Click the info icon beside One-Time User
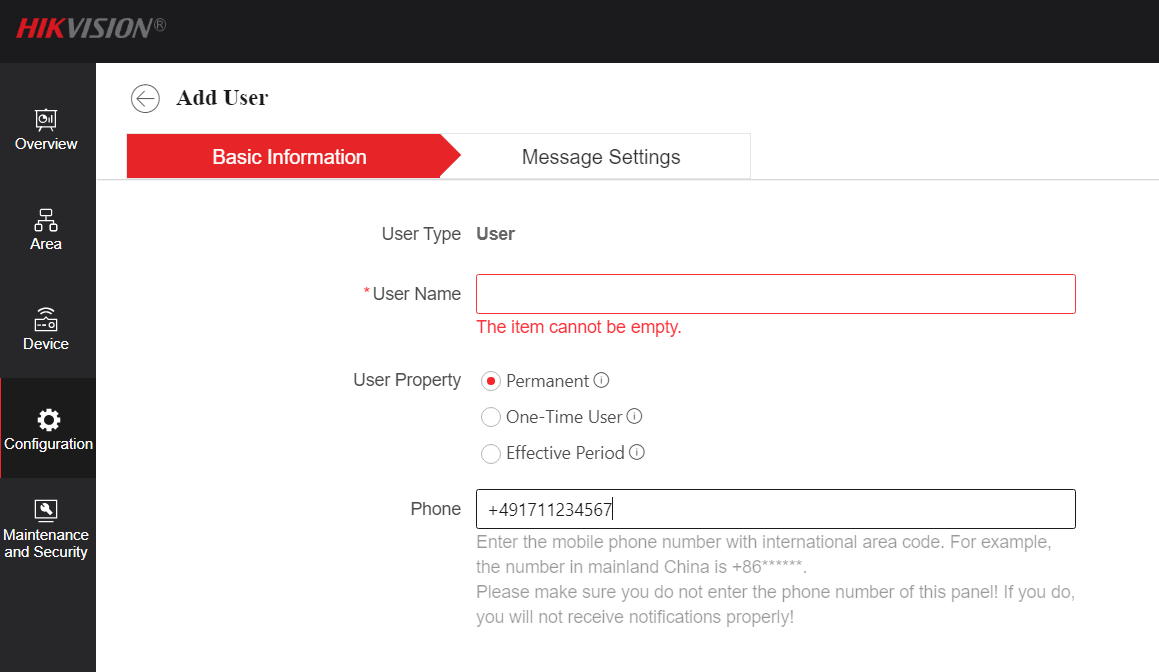The width and height of the screenshot is (1159, 672). [634, 417]
